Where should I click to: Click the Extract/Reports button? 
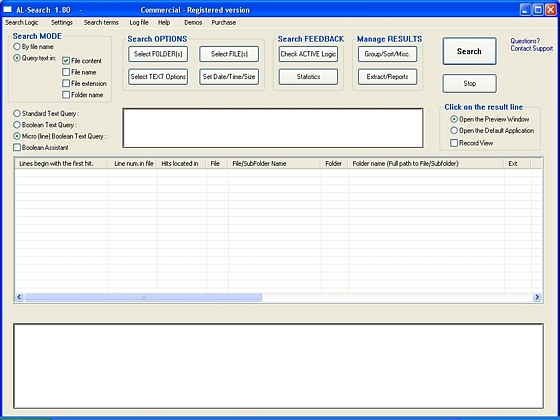[388, 77]
